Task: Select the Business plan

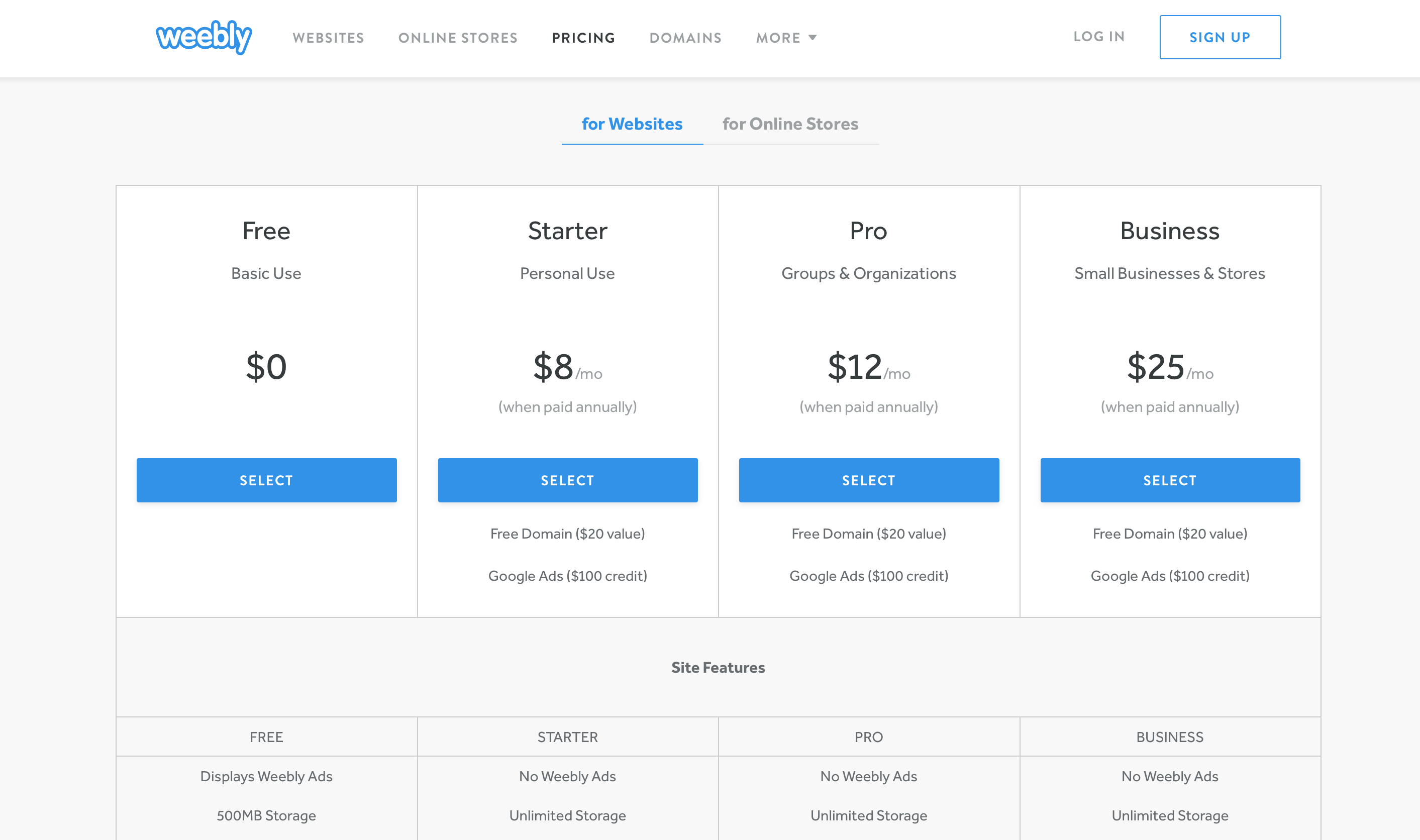Action: tap(1170, 480)
